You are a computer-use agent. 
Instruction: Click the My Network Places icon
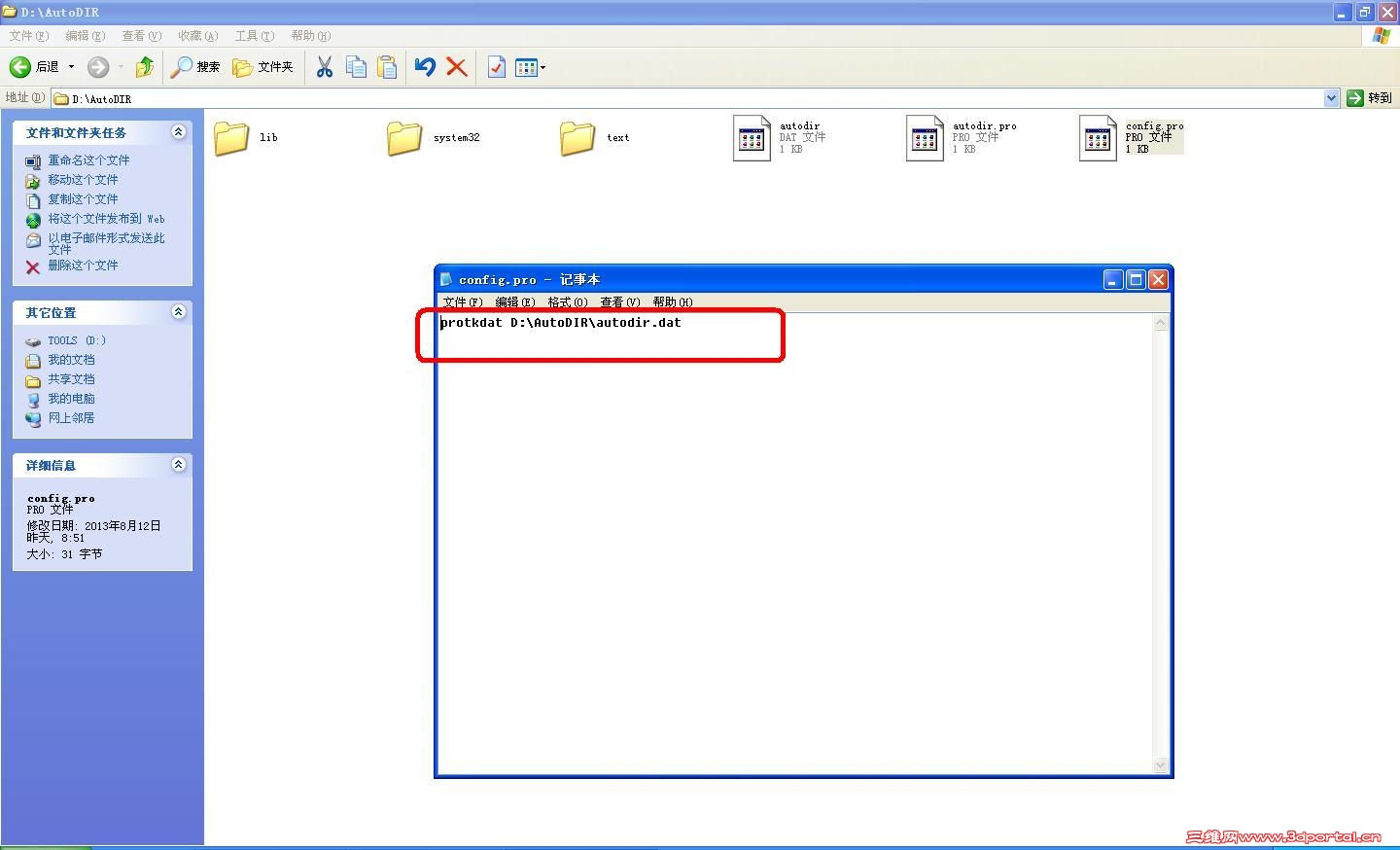pyautogui.click(x=33, y=419)
